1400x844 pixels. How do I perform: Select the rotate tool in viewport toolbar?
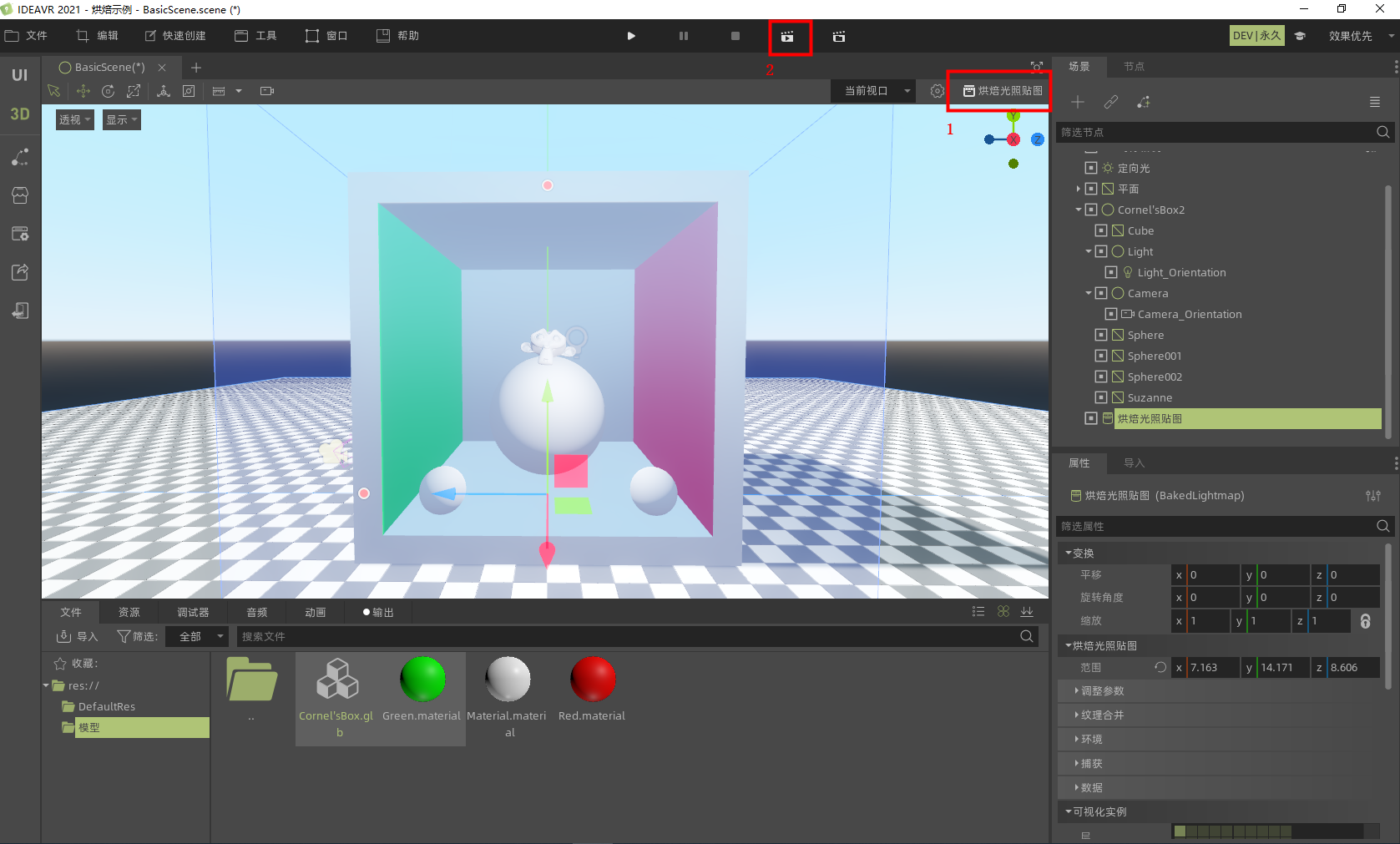point(108,91)
